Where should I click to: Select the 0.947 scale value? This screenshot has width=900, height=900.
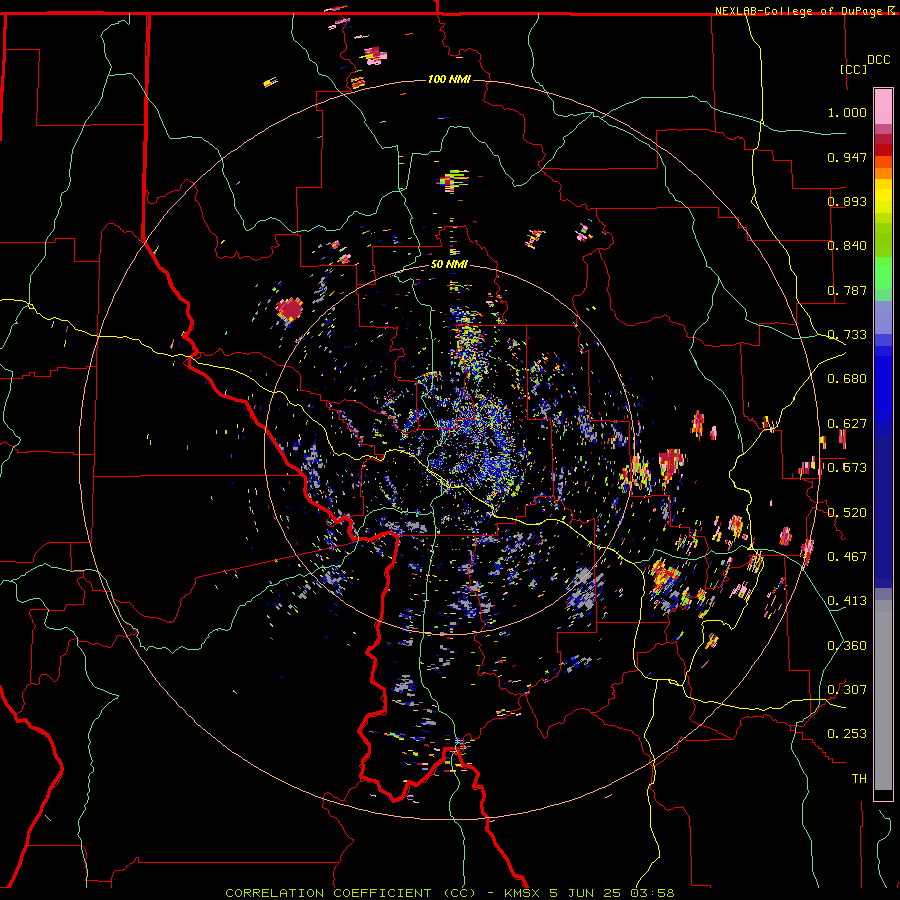(847, 157)
